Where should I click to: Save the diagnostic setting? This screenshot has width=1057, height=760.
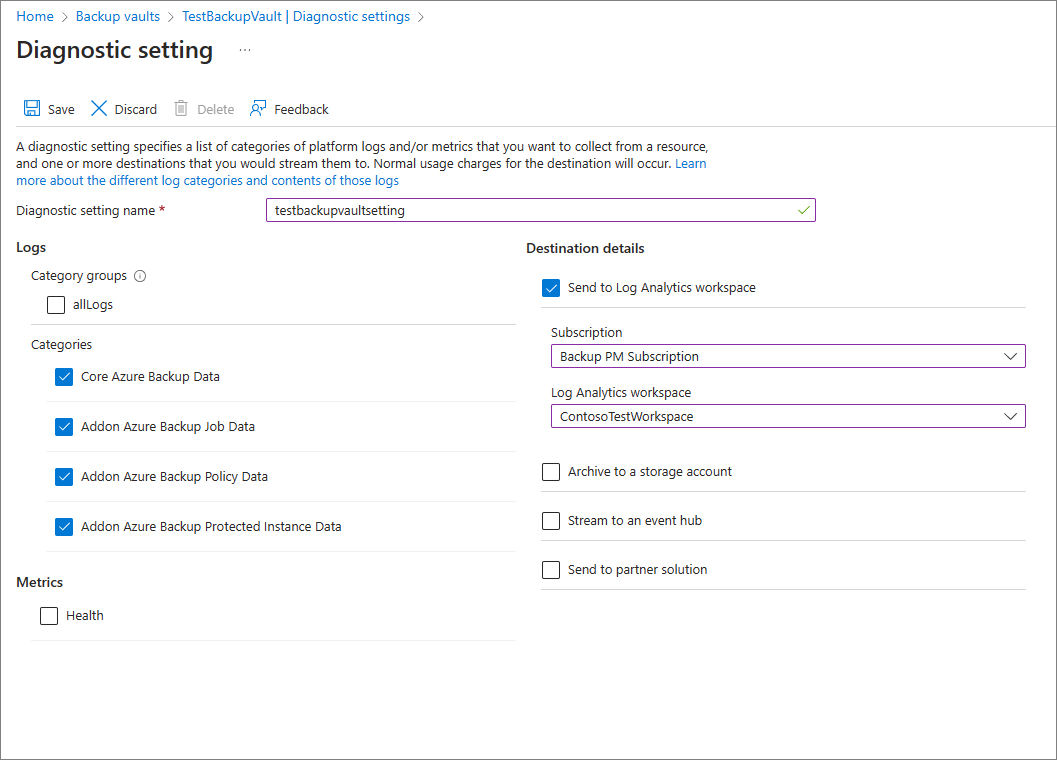48,108
